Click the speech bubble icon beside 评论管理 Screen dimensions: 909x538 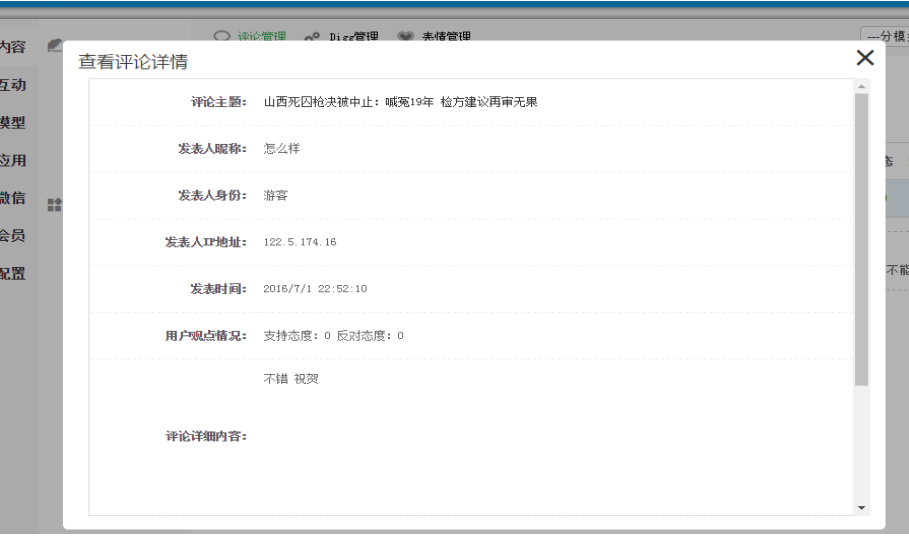[222, 37]
